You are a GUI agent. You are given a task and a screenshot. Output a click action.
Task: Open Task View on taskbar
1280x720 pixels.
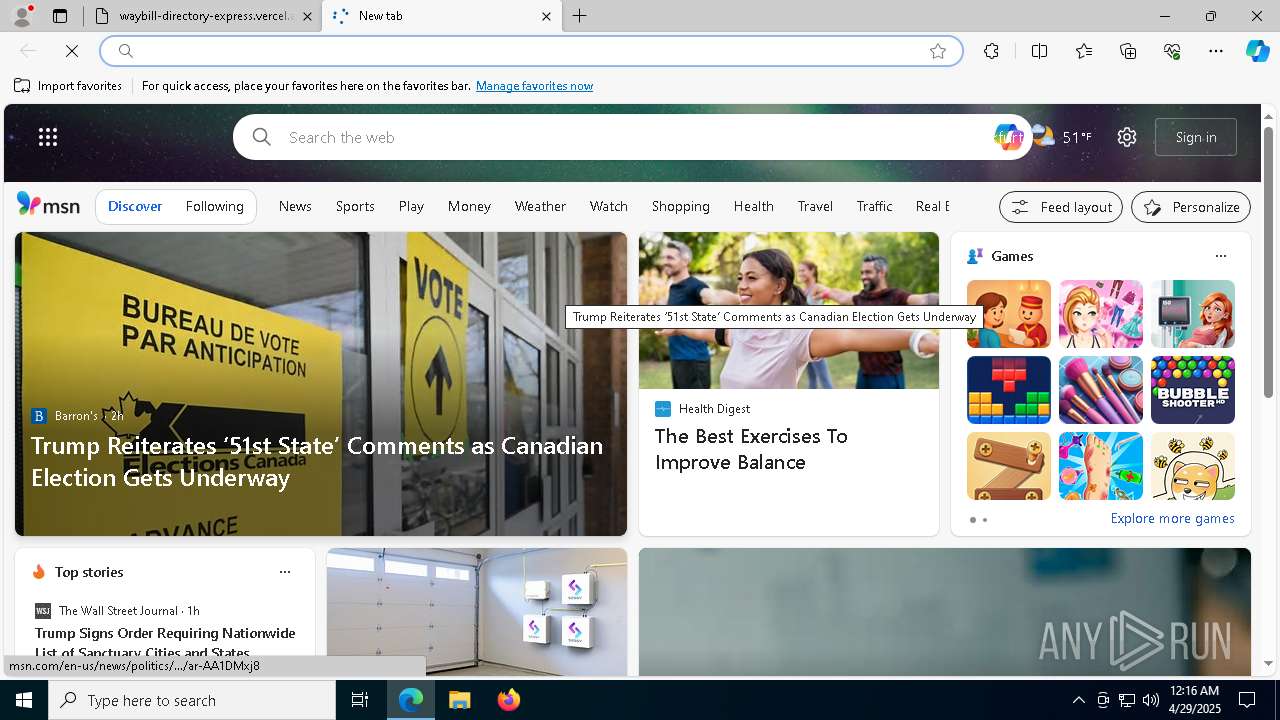(360, 700)
